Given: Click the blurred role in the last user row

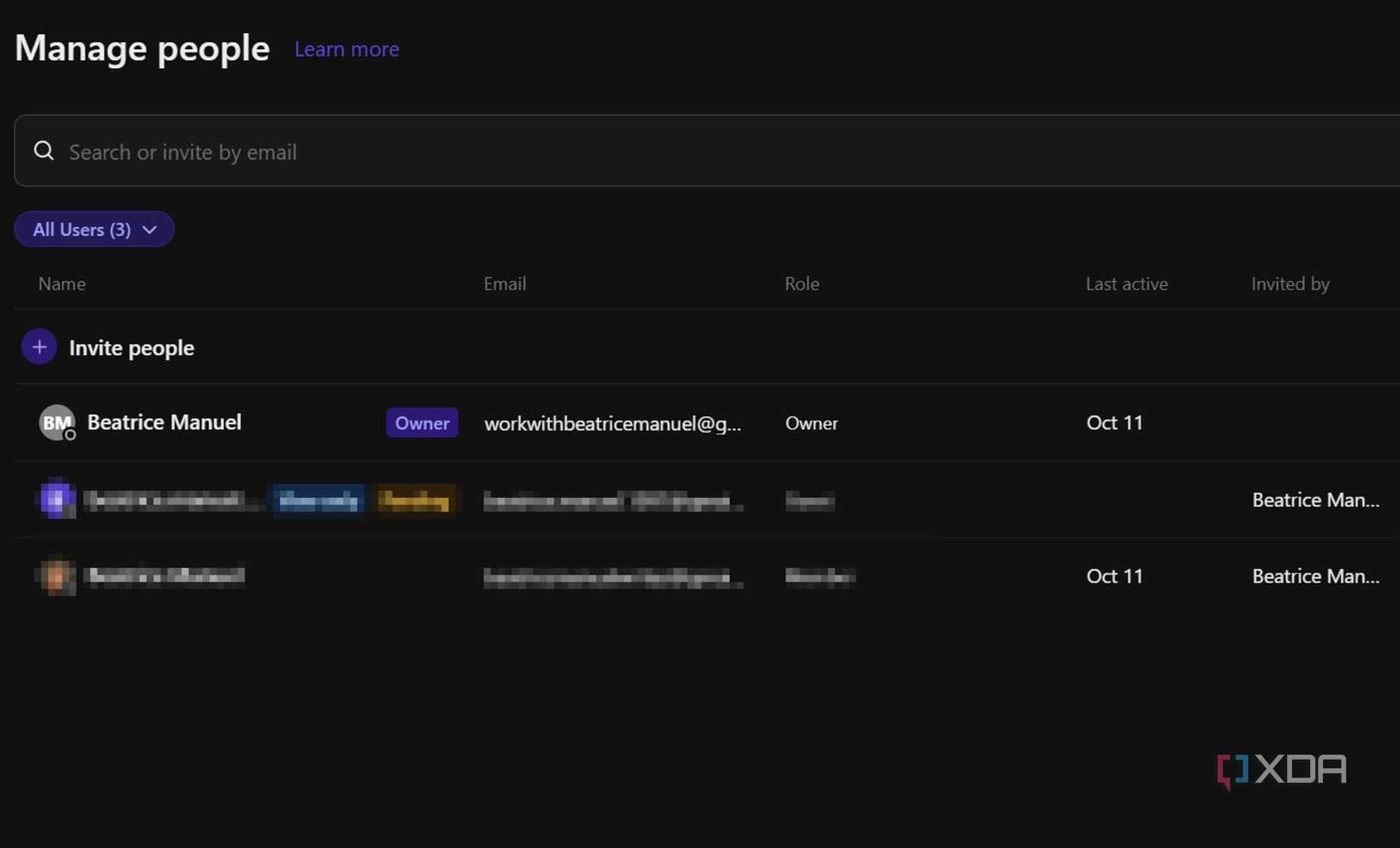Looking at the screenshot, I should click(x=820, y=577).
